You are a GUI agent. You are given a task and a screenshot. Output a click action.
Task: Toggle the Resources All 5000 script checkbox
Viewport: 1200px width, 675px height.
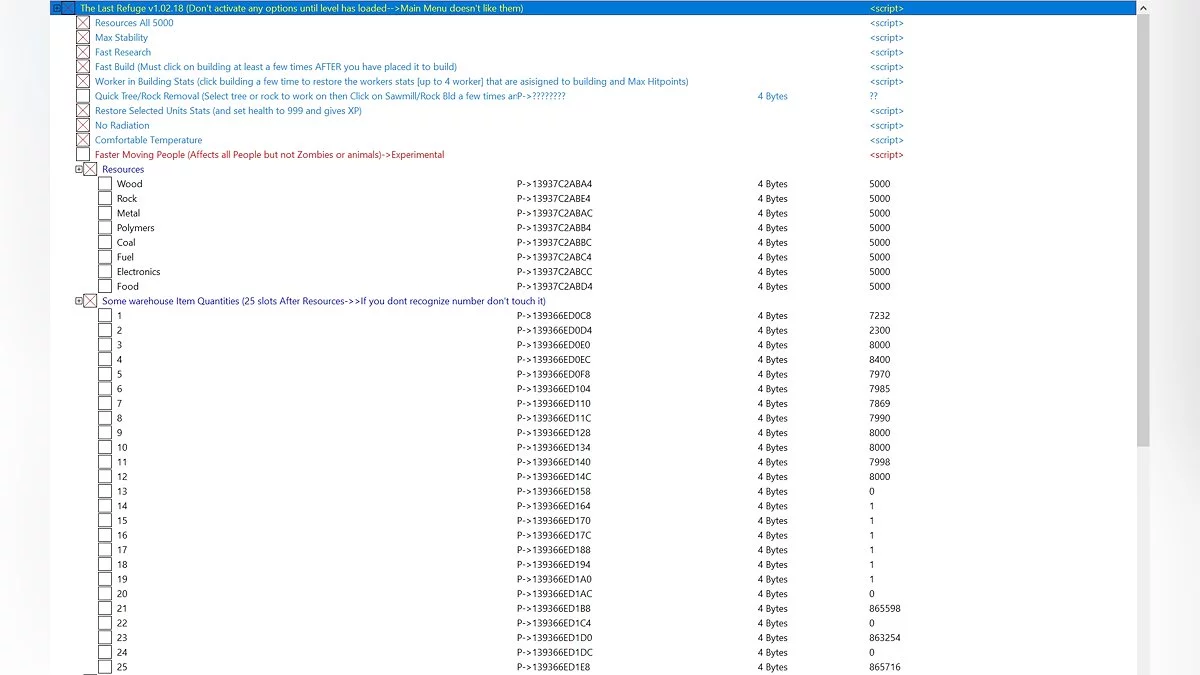[83, 23]
